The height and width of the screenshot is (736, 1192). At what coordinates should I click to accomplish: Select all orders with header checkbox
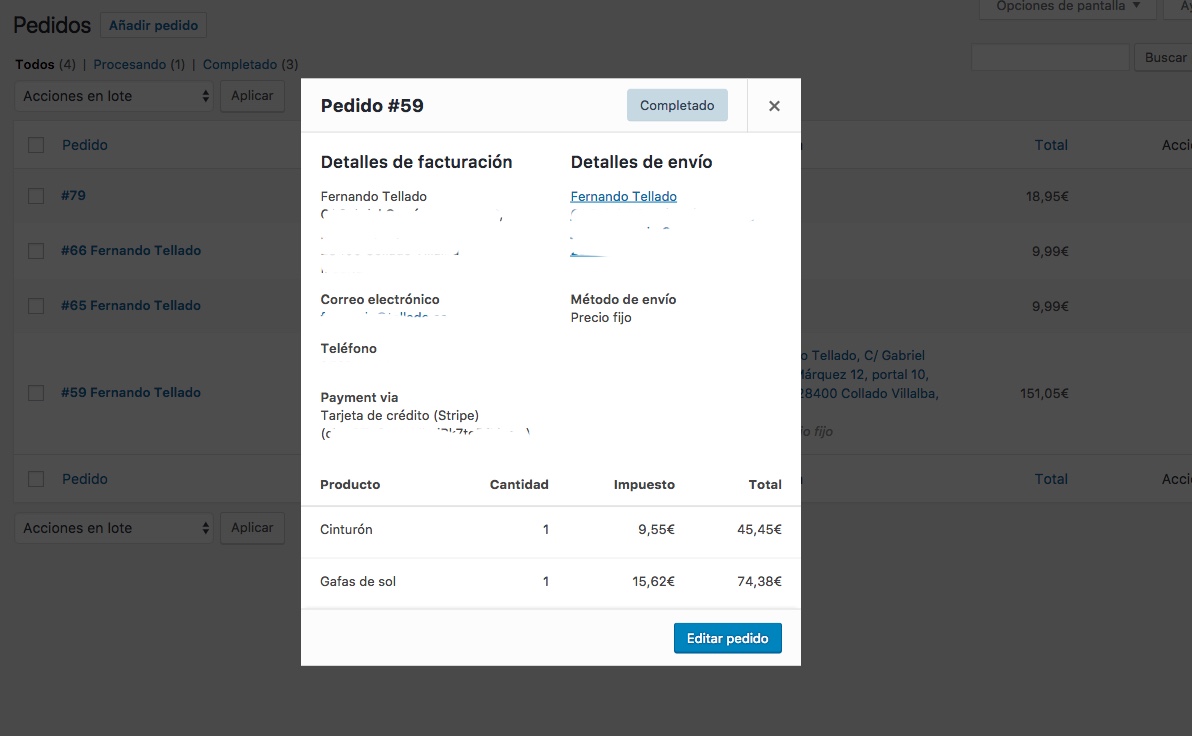click(x=36, y=144)
